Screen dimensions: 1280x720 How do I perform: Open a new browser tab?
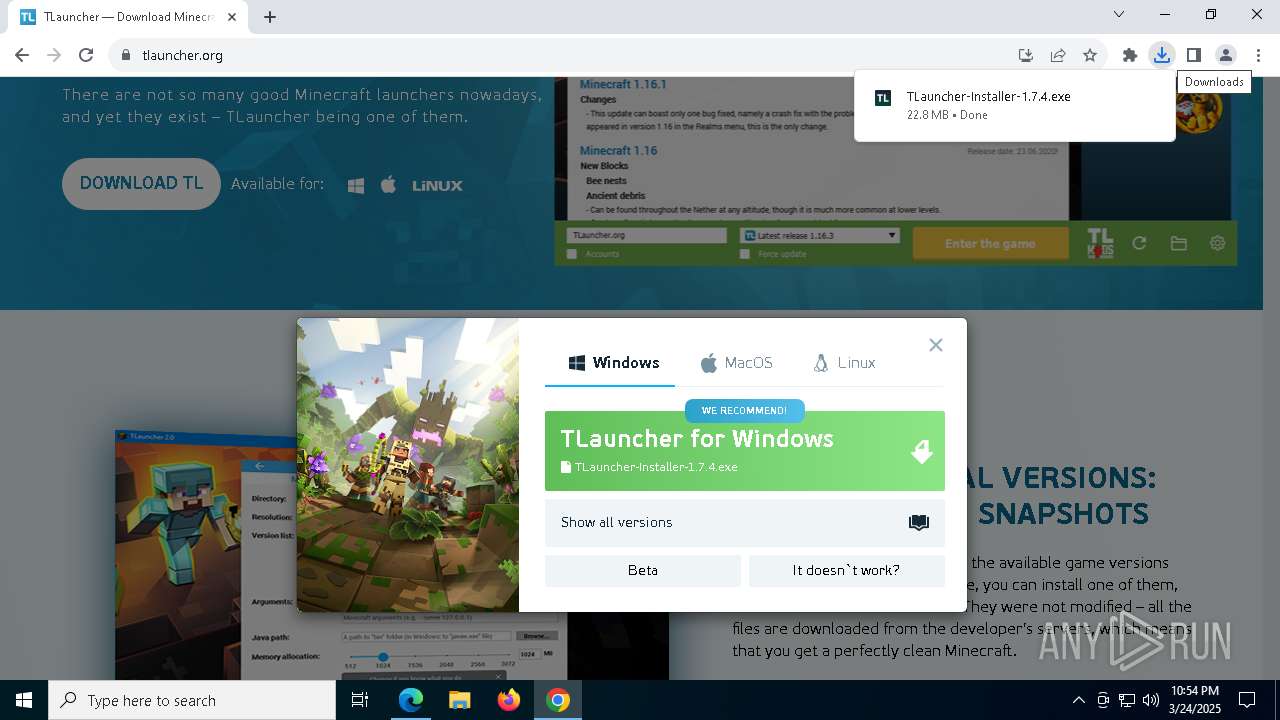270,16
